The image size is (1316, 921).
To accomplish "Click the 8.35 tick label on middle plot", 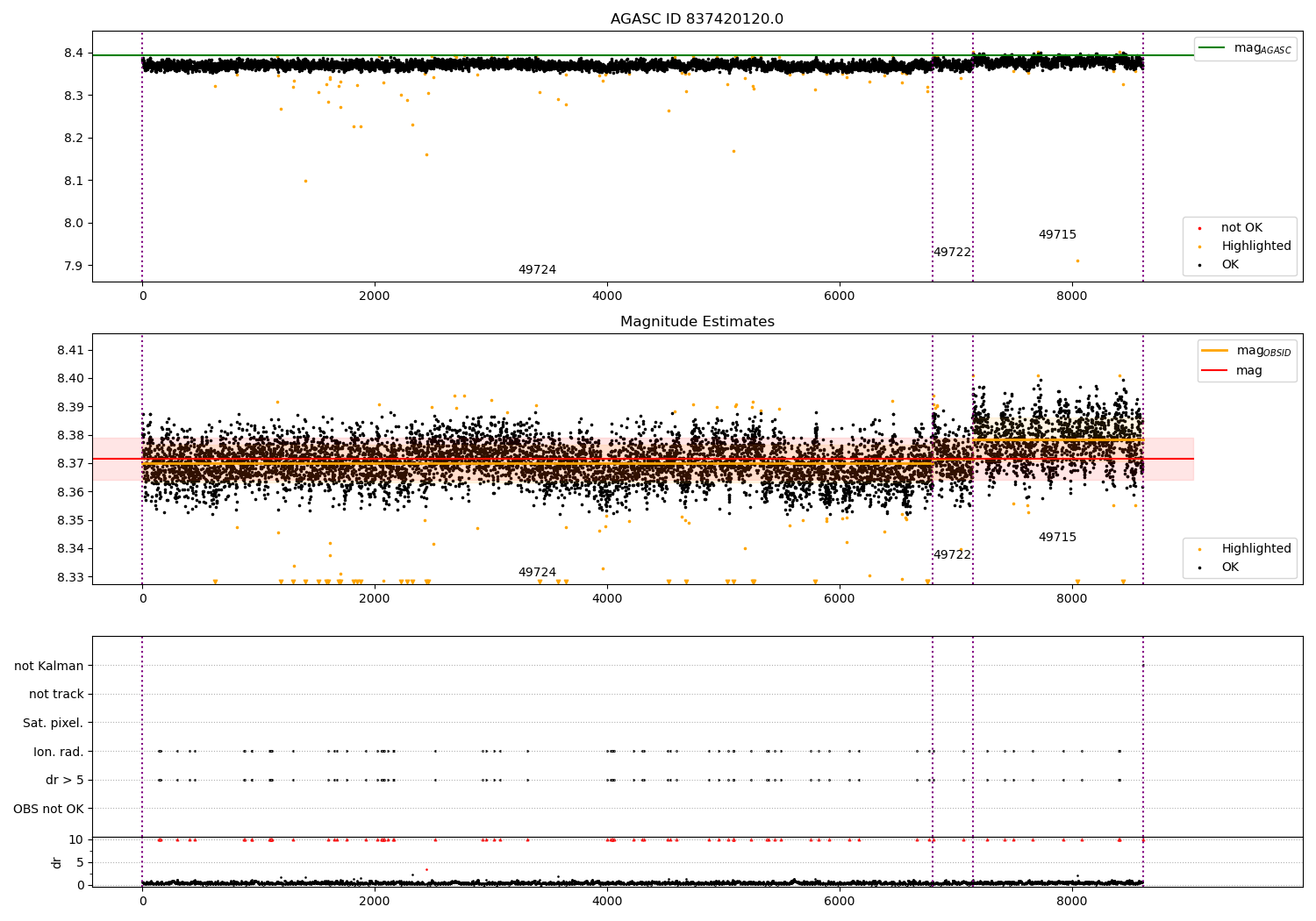I will click(70, 521).
